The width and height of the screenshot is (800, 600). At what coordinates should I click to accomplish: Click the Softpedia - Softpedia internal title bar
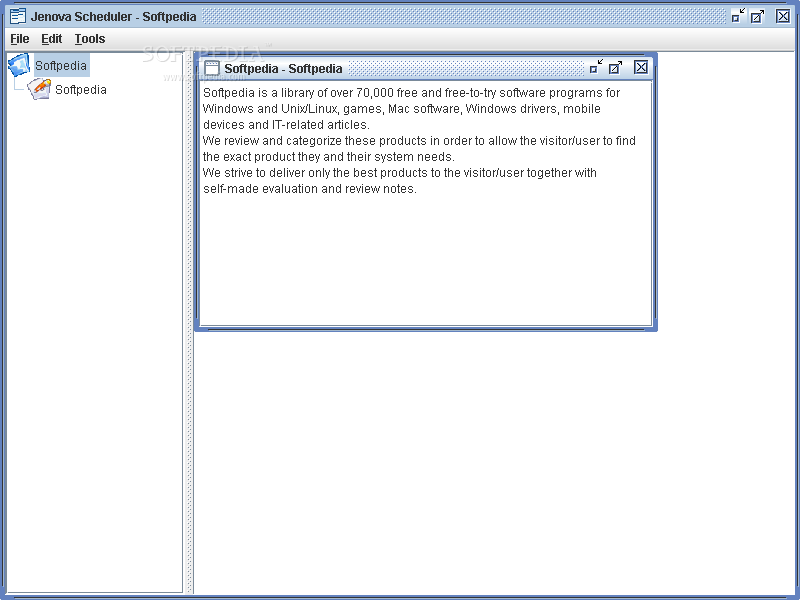[x=426, y=68]
